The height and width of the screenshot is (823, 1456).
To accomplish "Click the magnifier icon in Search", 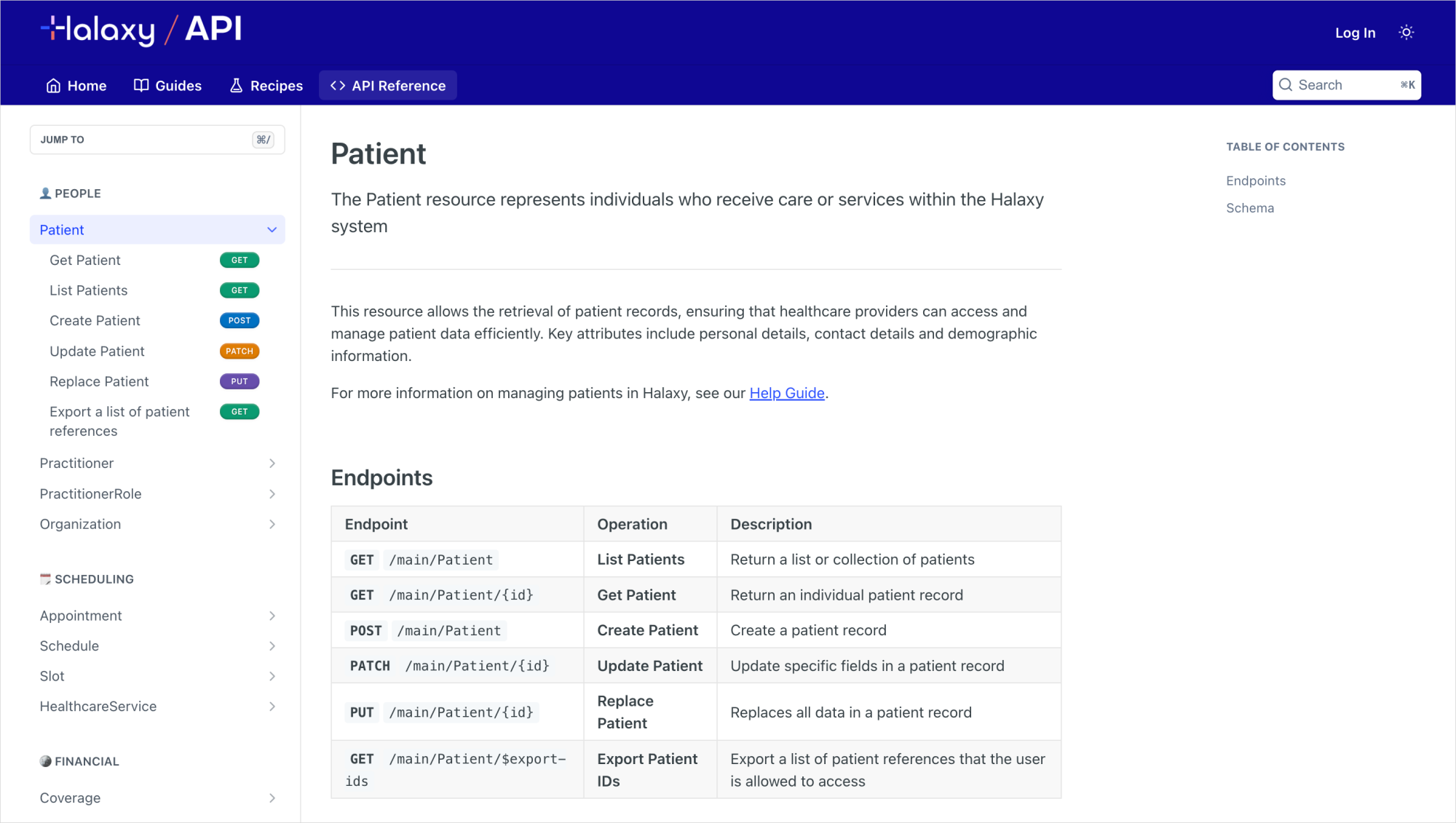I will pos(1286,85).
